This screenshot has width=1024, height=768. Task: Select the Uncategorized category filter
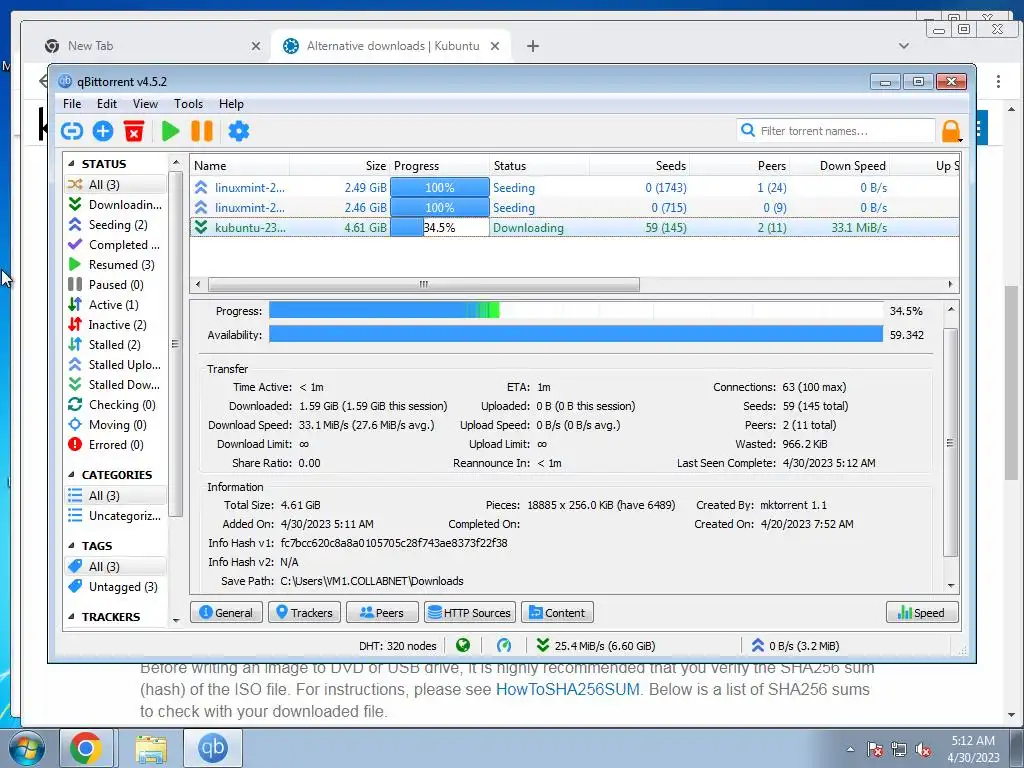[x=116, y=516]
